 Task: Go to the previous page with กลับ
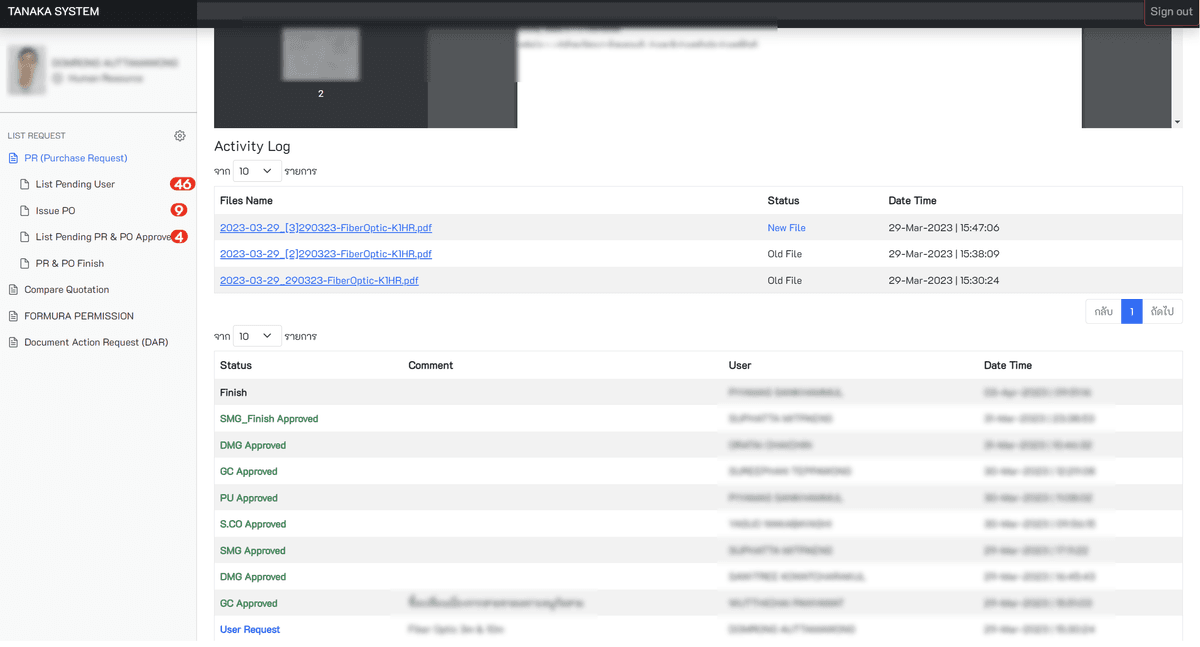pos(1104,312)
